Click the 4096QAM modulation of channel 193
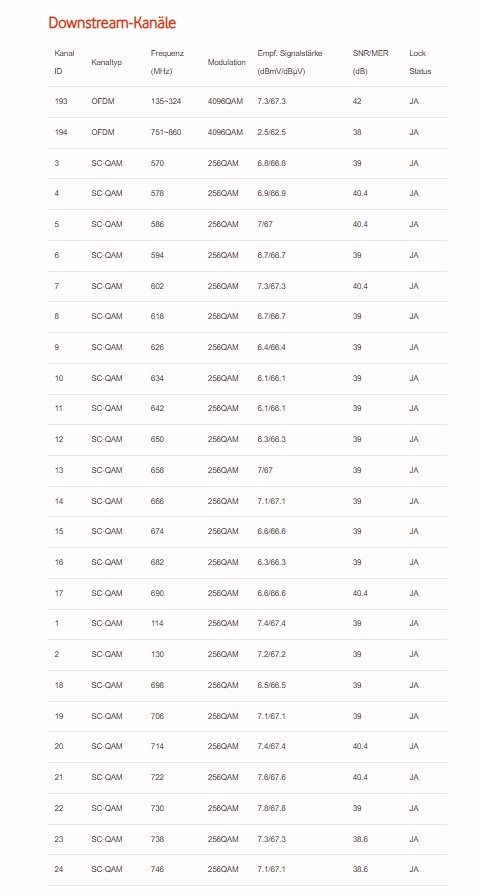 (x=225, y=101)
